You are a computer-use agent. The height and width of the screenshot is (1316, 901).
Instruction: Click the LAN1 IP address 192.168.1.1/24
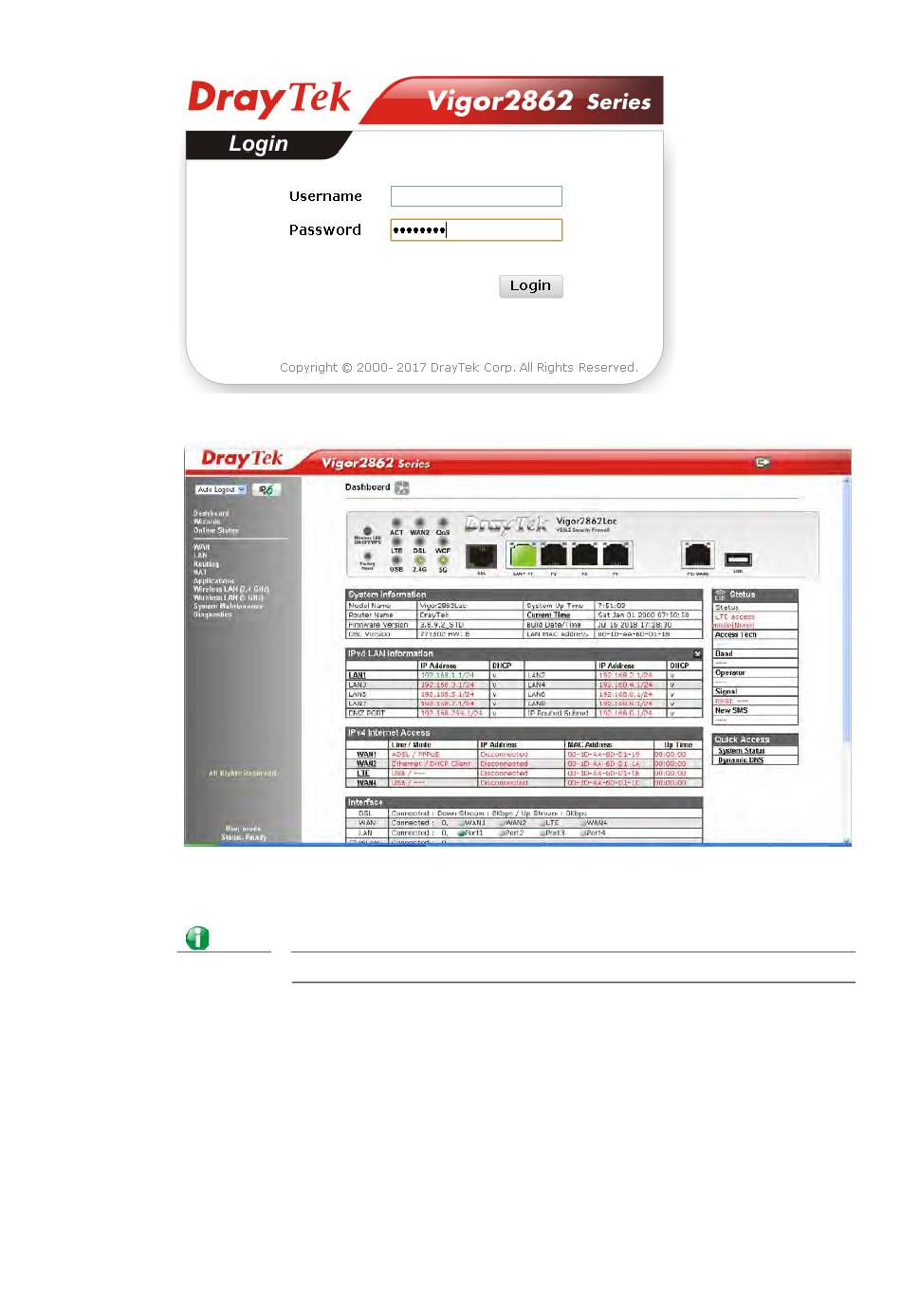[448, 675]
